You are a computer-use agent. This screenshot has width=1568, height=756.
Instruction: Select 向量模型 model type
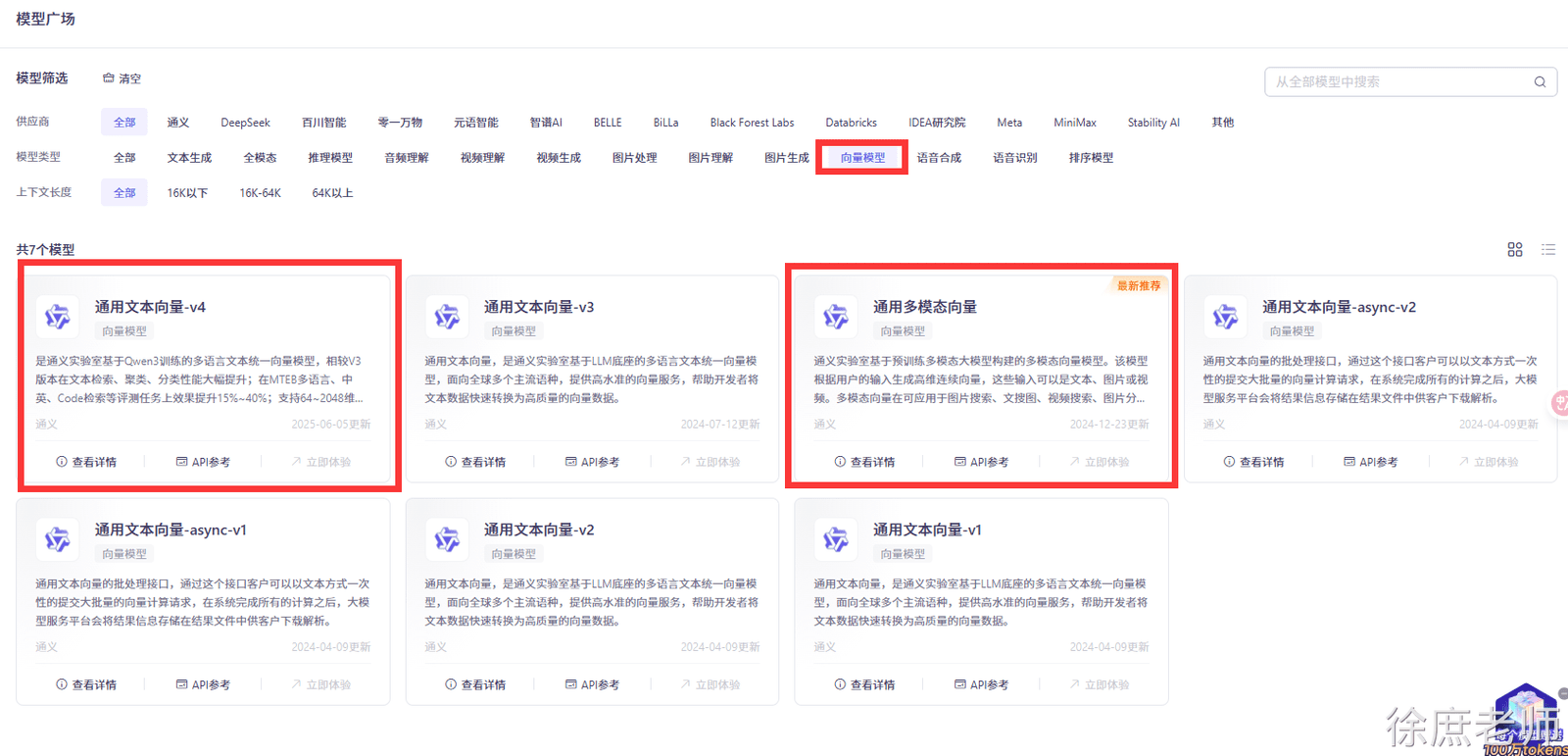tap(862, 158)
